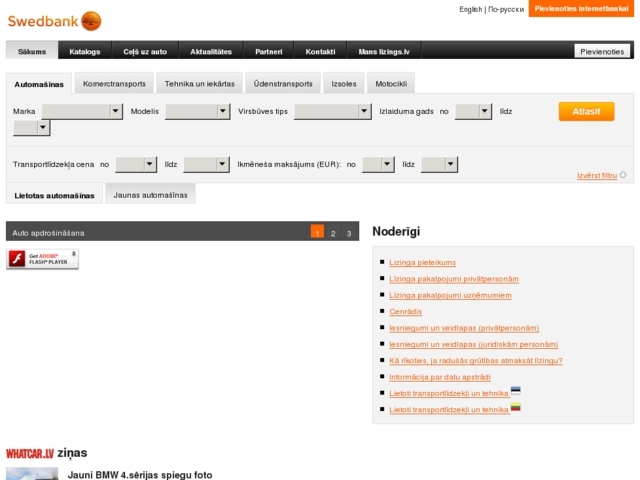Open the Ikmēneša maksājums 'līdz' dropdown
Viewport: 640px width, 480px height.
439,164
